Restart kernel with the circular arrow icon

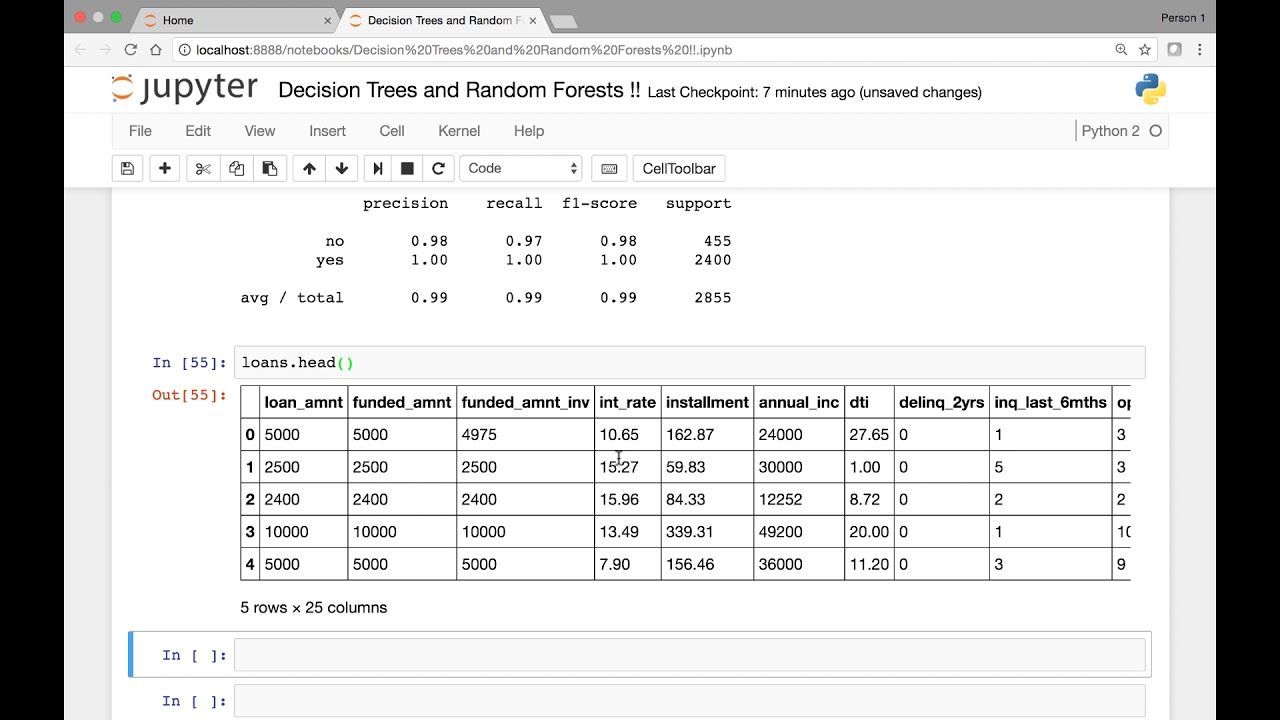click(438, 169)
